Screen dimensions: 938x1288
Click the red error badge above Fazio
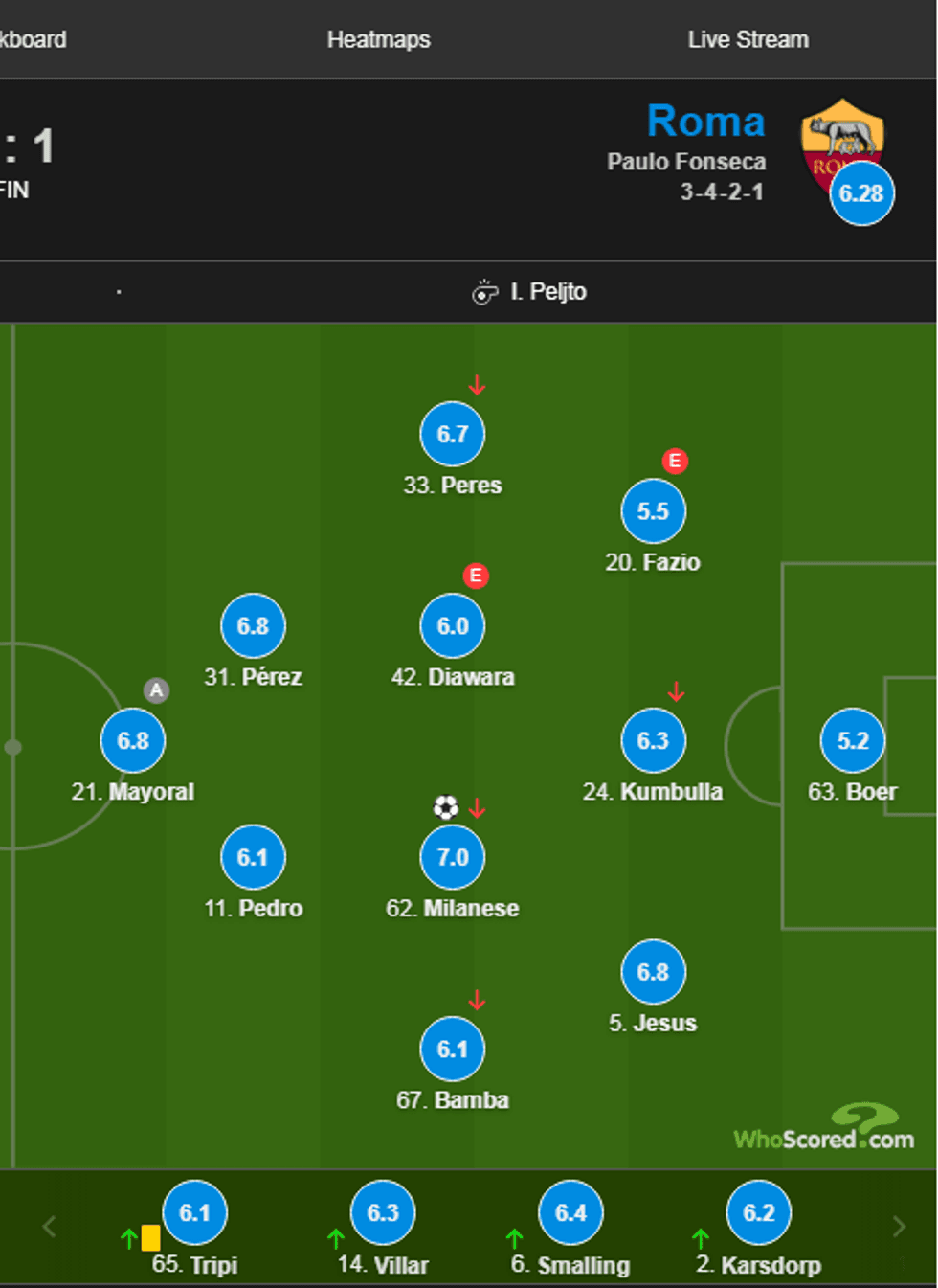(x=675, y=461)
